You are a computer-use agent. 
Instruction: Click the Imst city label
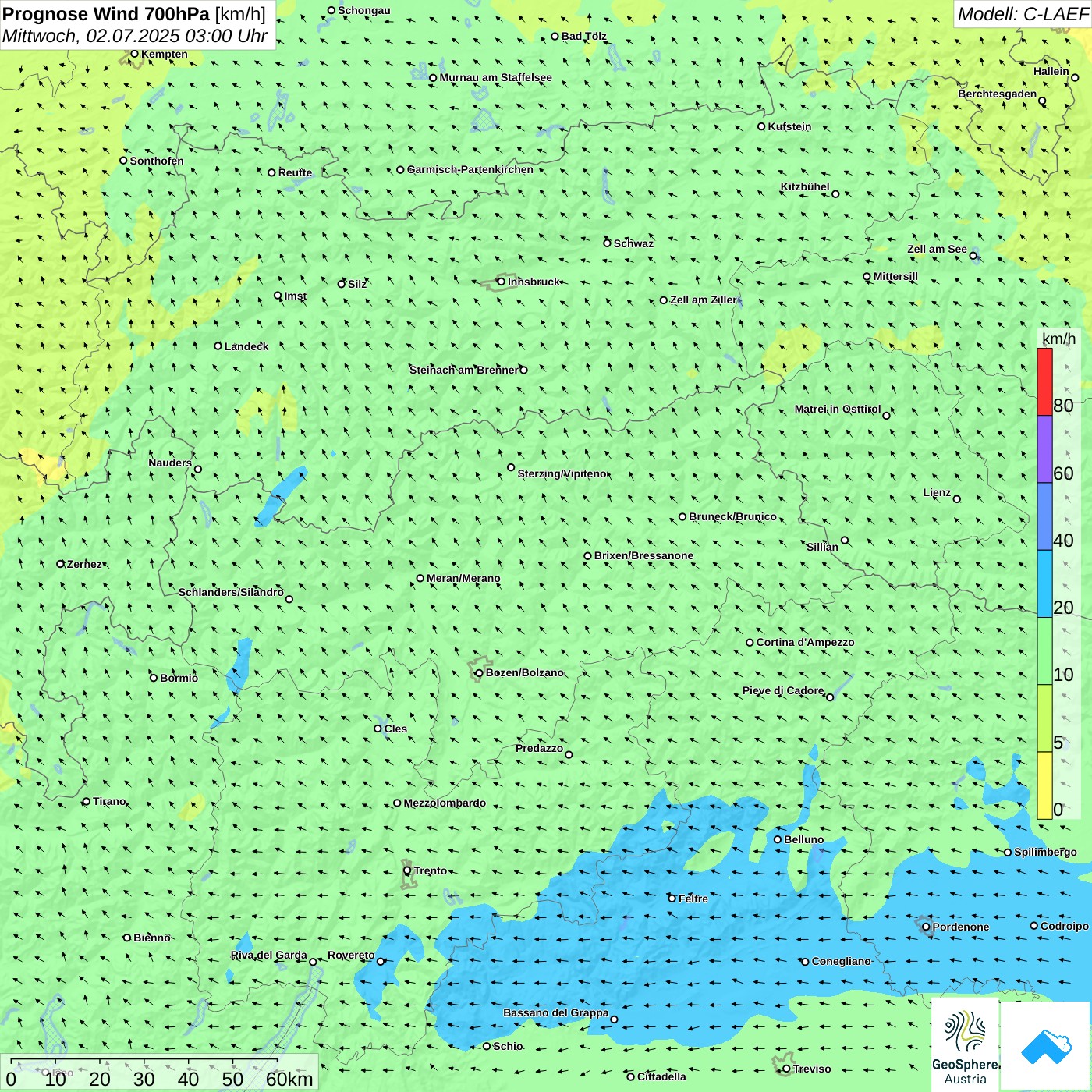(x=295, y=296)
